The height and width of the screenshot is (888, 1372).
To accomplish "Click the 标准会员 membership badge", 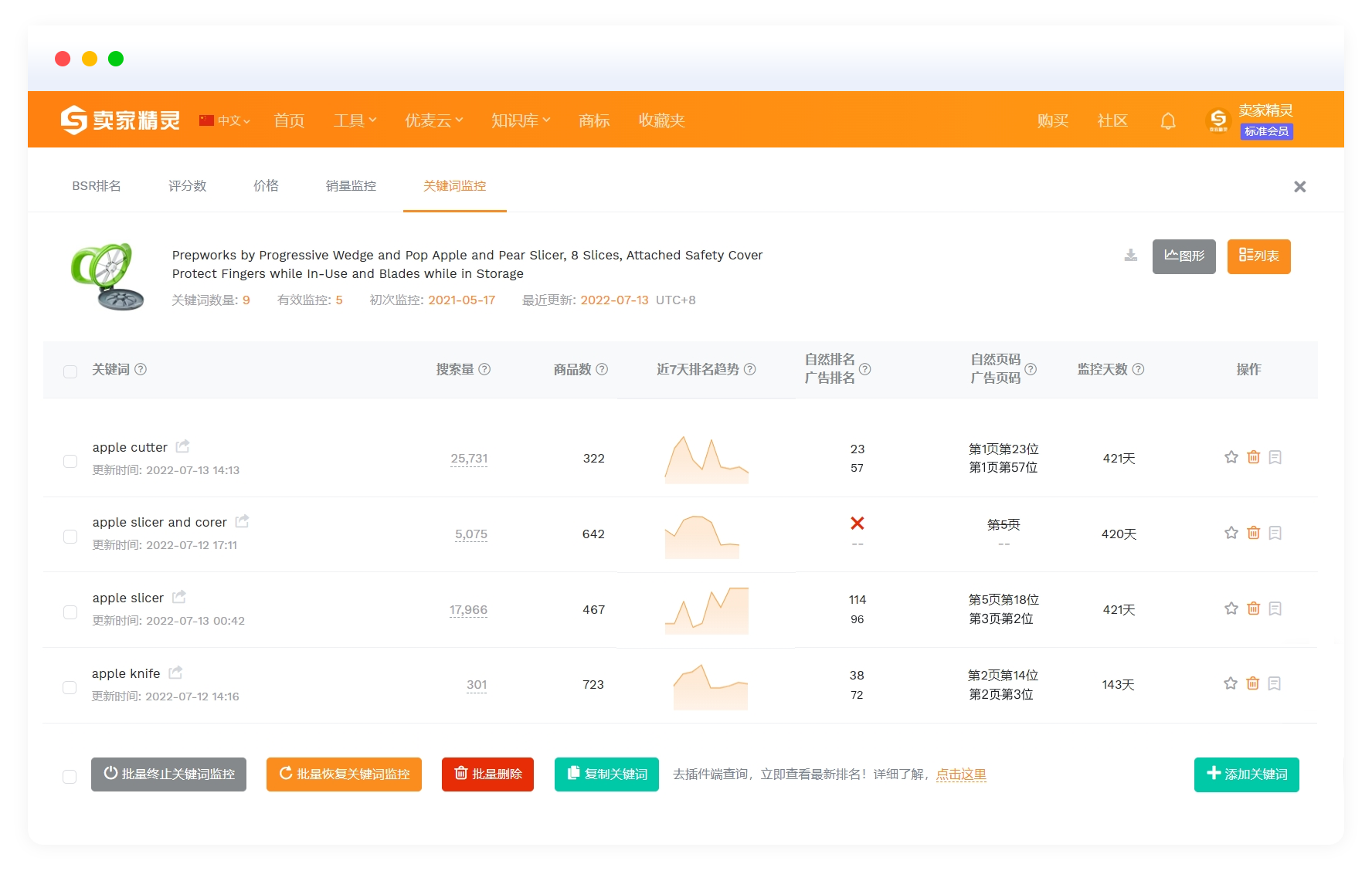I will point(1267,131).
